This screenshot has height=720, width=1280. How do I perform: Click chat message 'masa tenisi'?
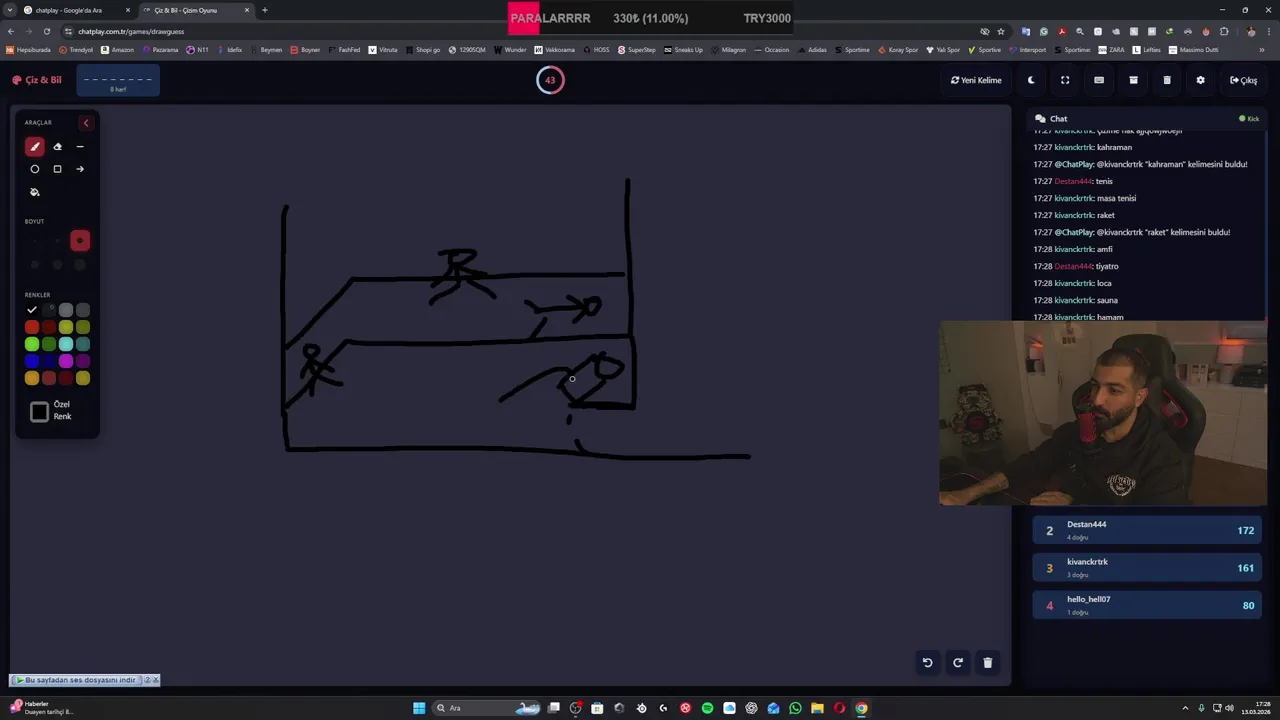[x=1116, y=198]
